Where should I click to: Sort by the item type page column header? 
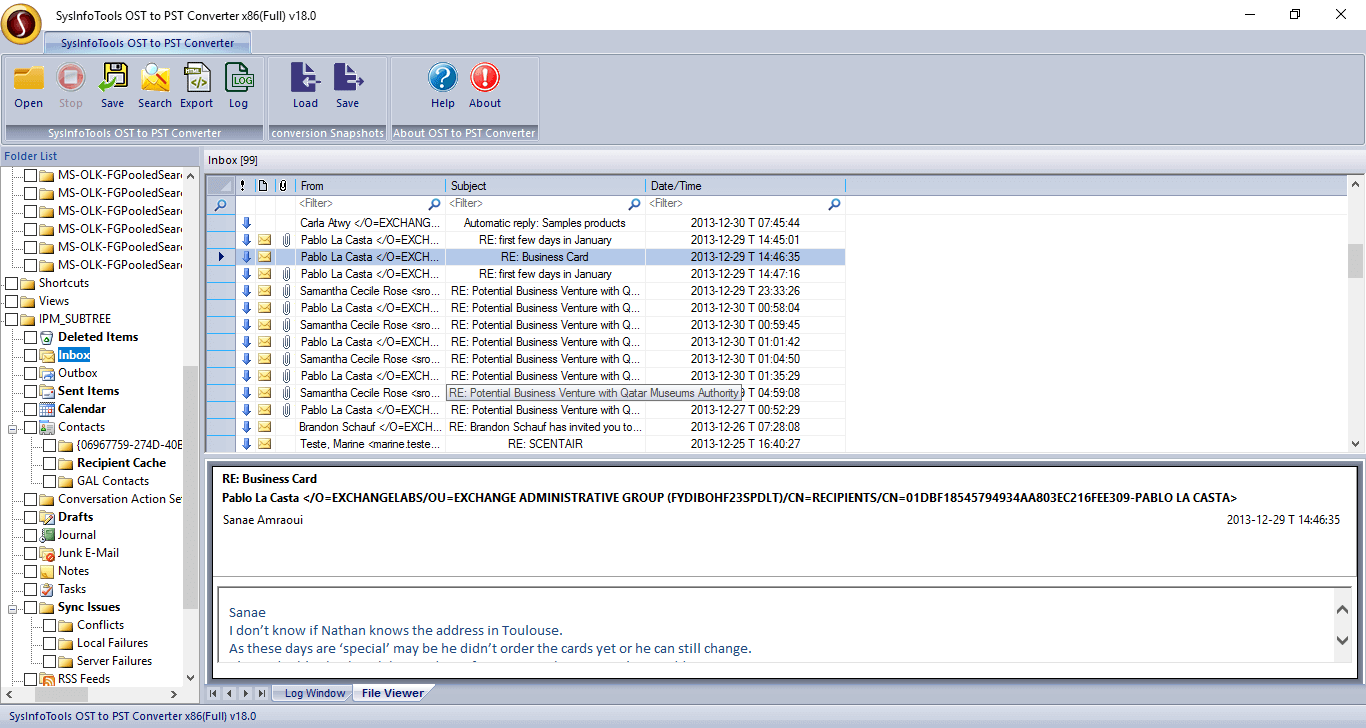coord(264,186)
